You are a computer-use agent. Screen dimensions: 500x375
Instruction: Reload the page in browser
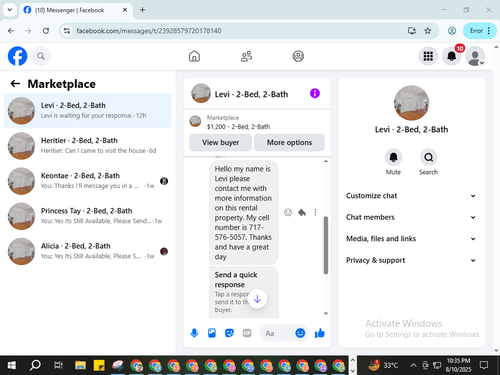pyautogui.click(x=46, y=31)
